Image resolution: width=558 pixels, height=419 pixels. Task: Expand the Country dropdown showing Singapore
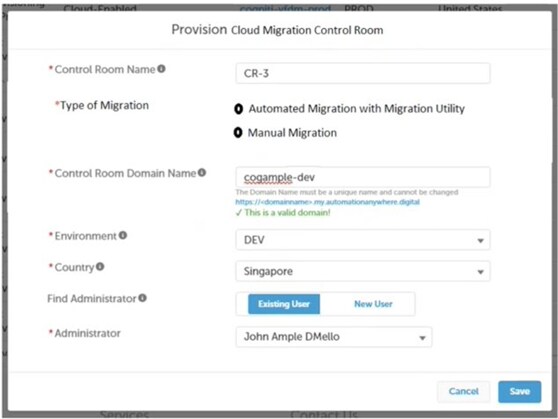[363, 271]
